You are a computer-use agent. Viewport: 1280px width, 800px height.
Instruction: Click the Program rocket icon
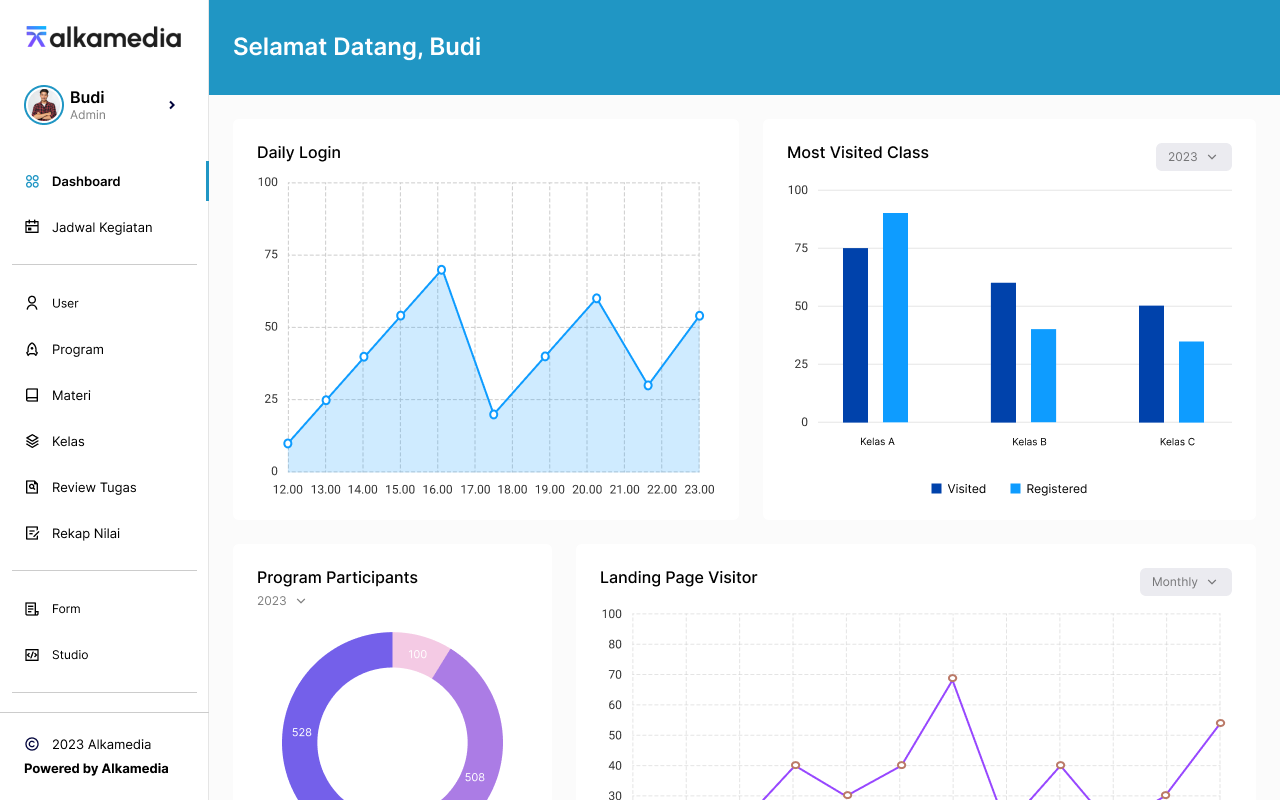tap(32, 349)
